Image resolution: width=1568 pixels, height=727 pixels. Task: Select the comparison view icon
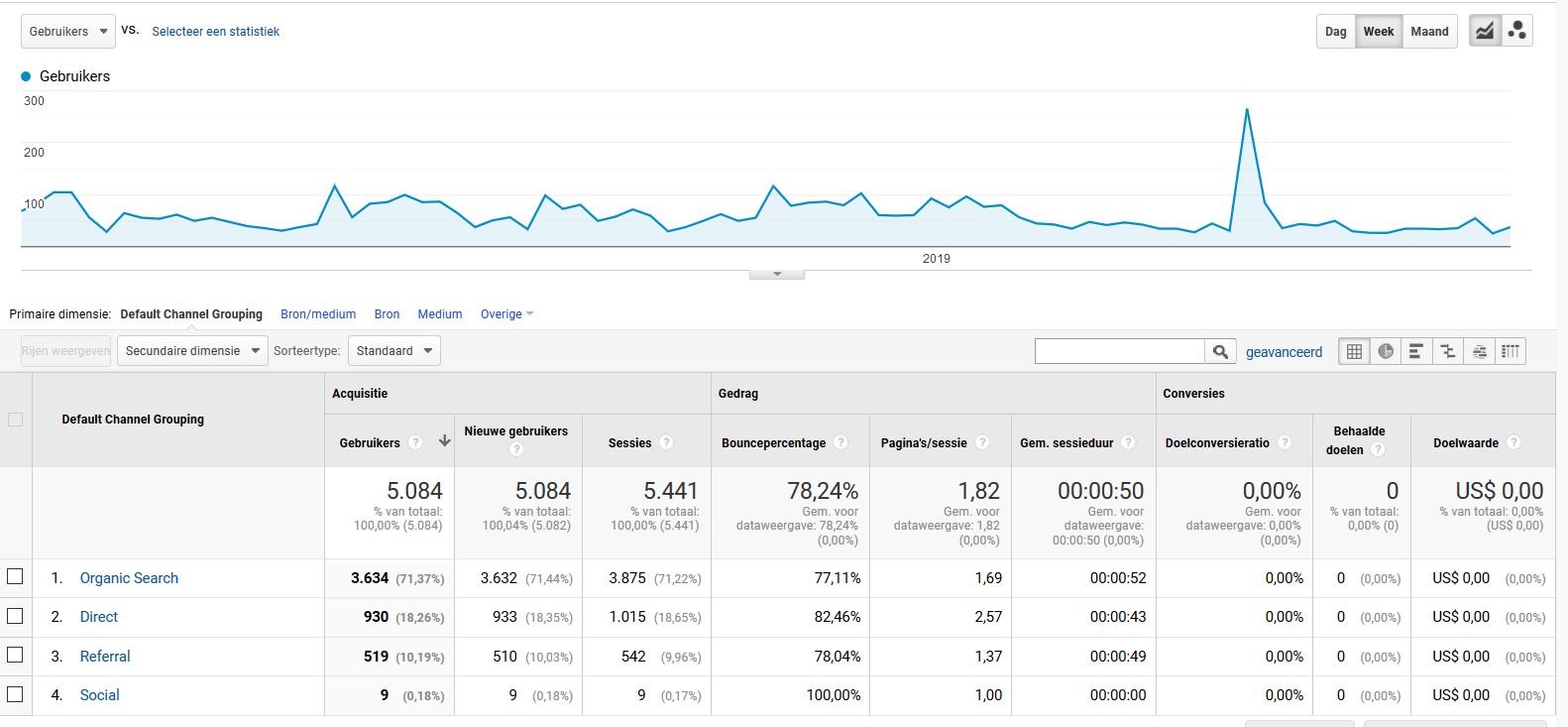click(1448, 351)
